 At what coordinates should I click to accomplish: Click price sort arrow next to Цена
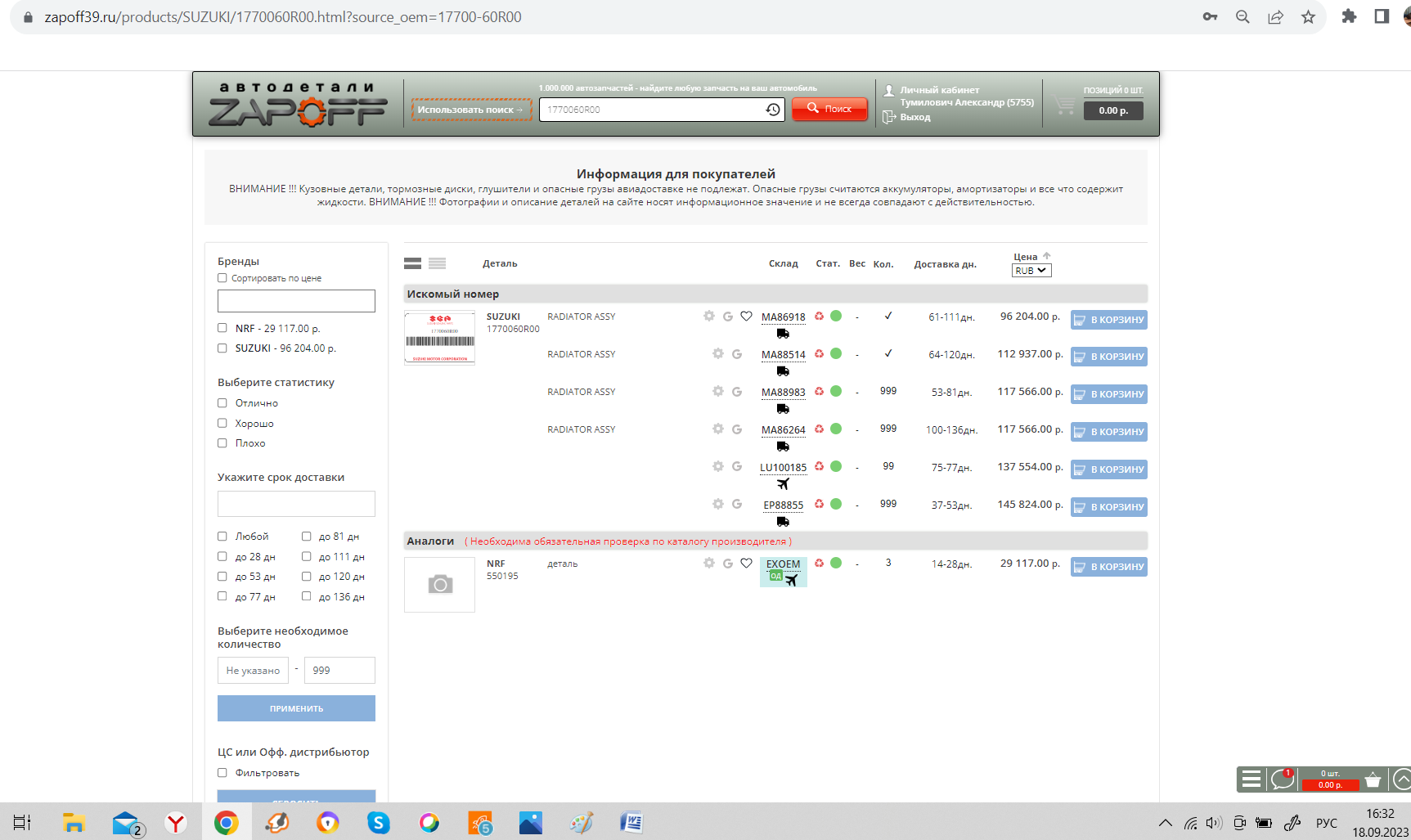click(x=1047, y=256)
